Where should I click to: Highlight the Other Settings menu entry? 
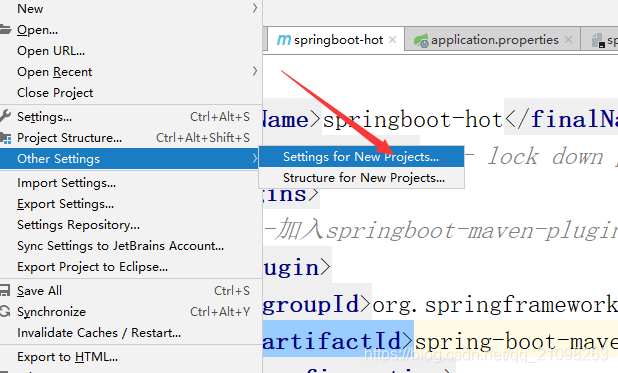(x=130, y=159)
